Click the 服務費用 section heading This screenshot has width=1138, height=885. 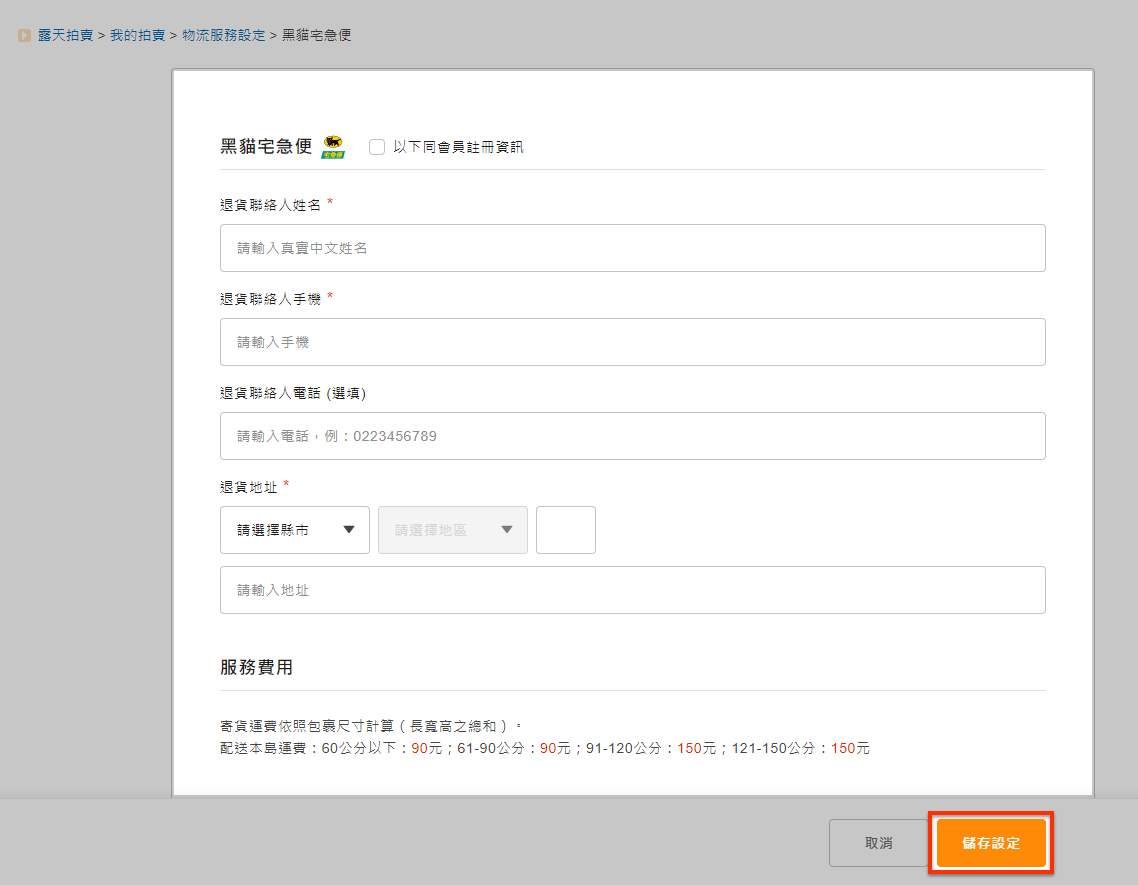click(x=256, y=667)
